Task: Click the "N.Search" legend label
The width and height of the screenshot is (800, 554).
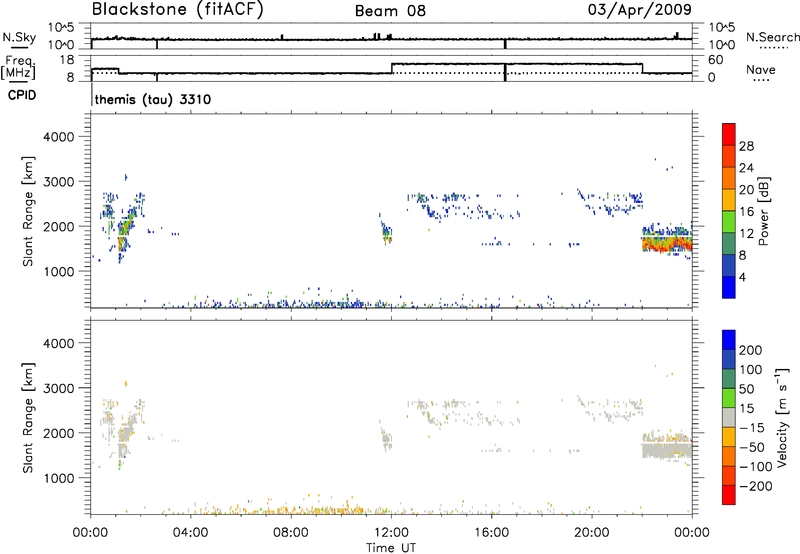Action: [773, 37]
